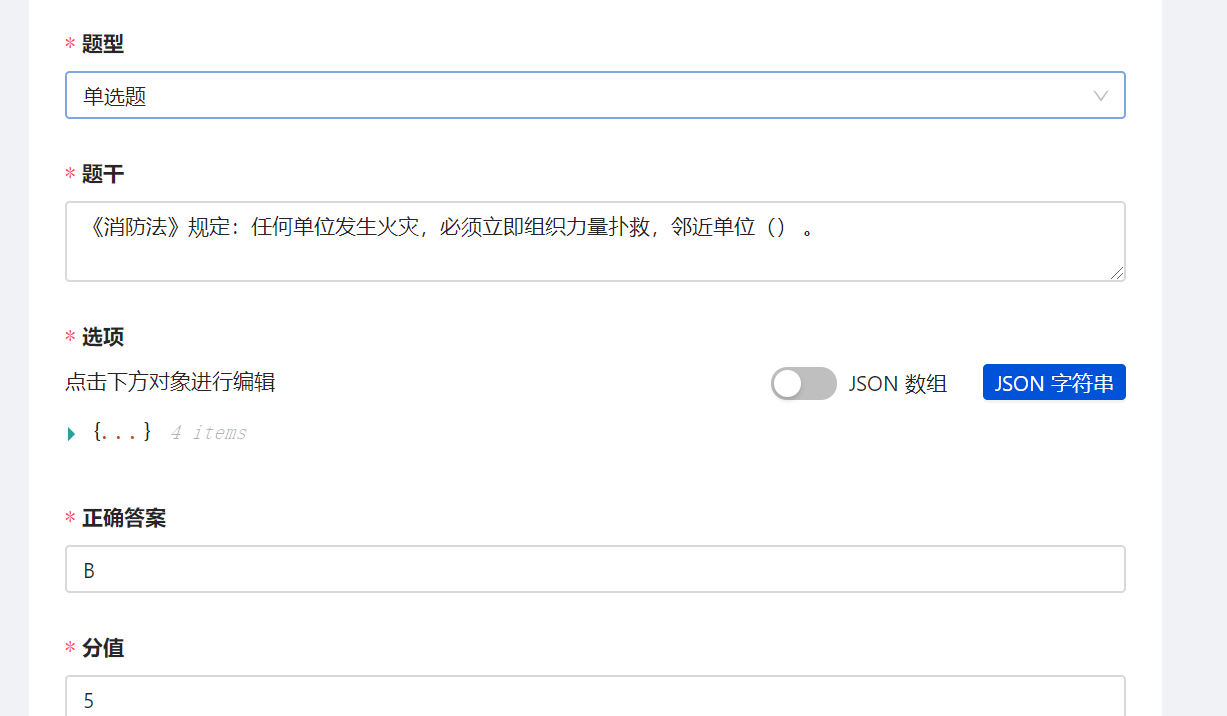Screen dimensions: 1227x716
Task: Open the 题型 dropdown showing 单选题
Action: 595,95
